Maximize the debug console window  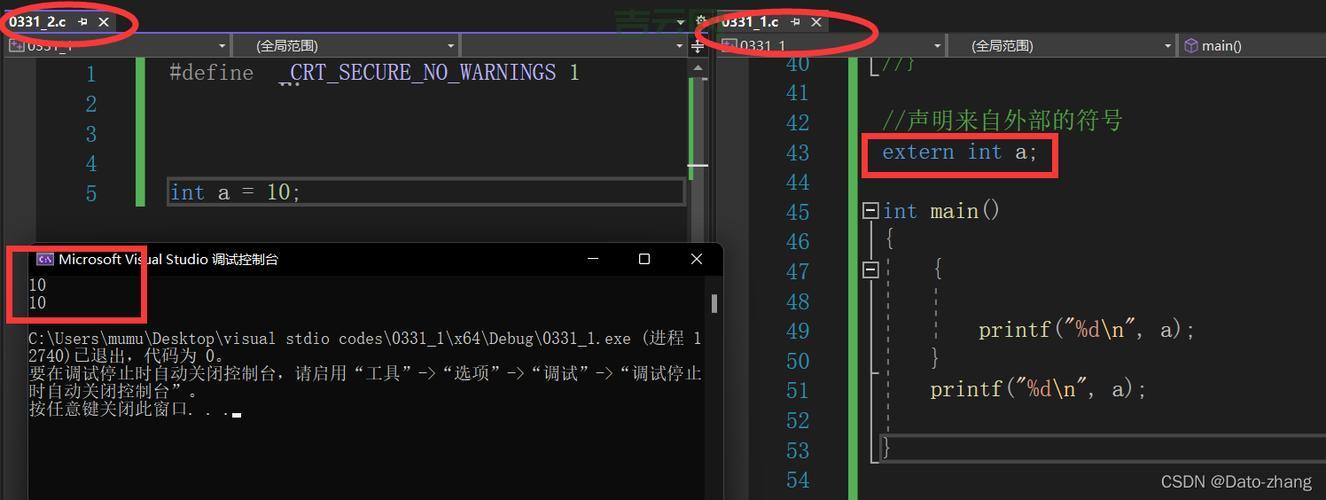tap(644, 259)
